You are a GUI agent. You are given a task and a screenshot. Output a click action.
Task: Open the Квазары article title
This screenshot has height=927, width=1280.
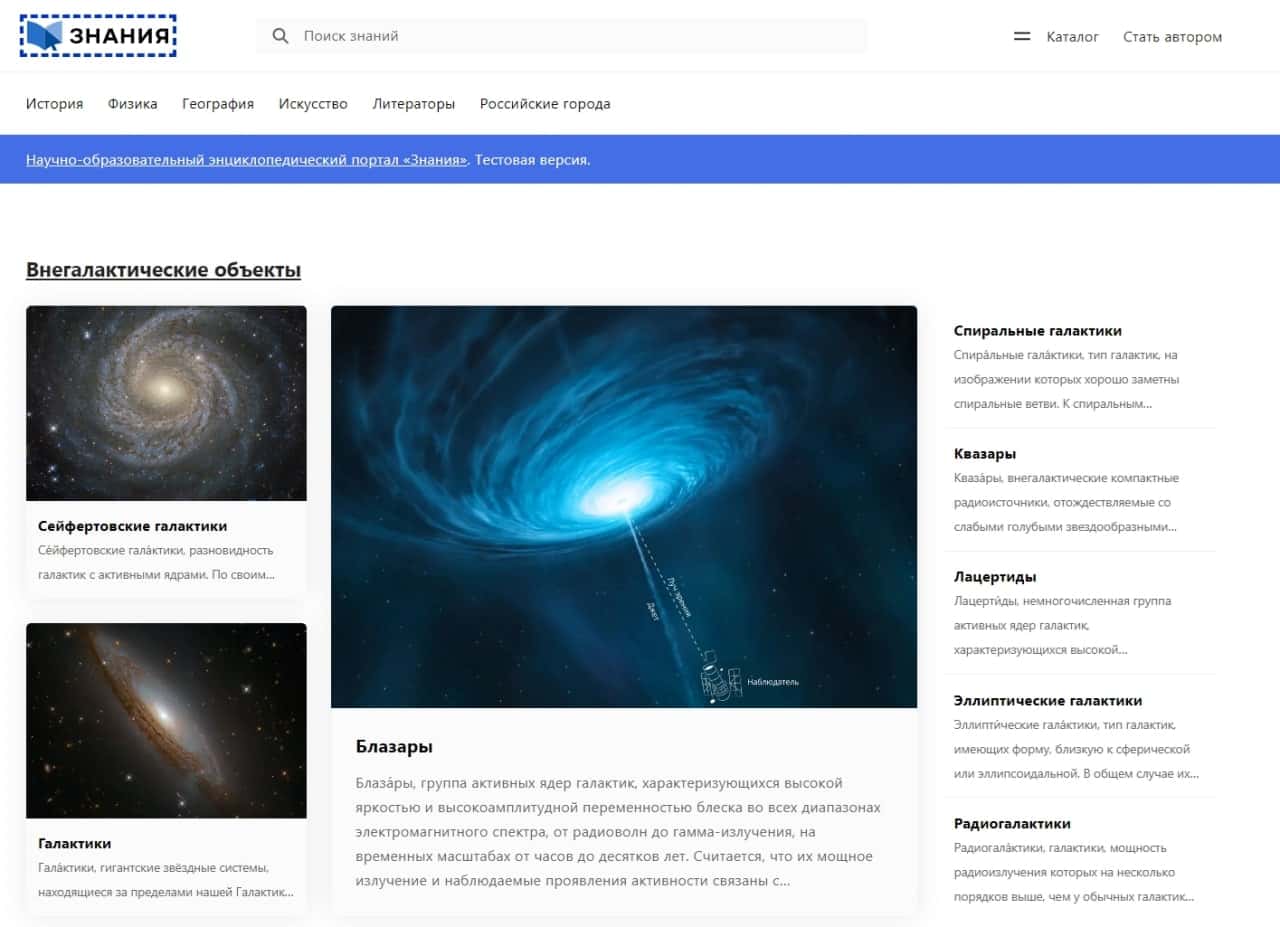(985, 454)
